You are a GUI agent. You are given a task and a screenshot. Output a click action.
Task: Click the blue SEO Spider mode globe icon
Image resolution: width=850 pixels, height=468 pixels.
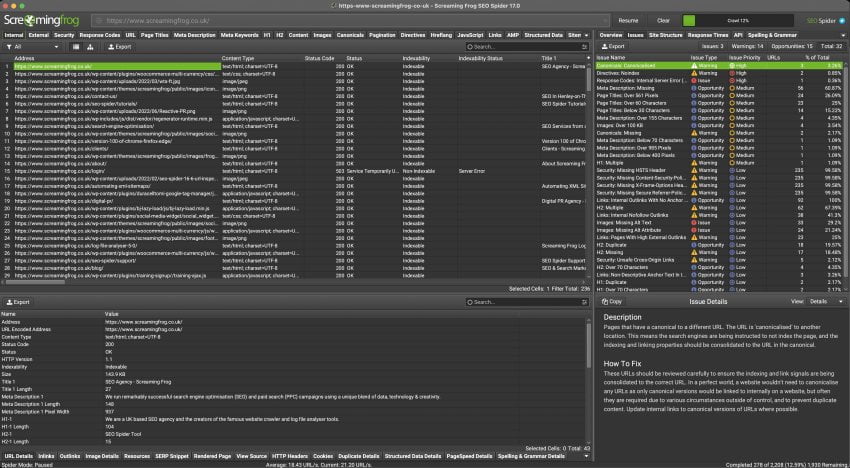(842, 21)
